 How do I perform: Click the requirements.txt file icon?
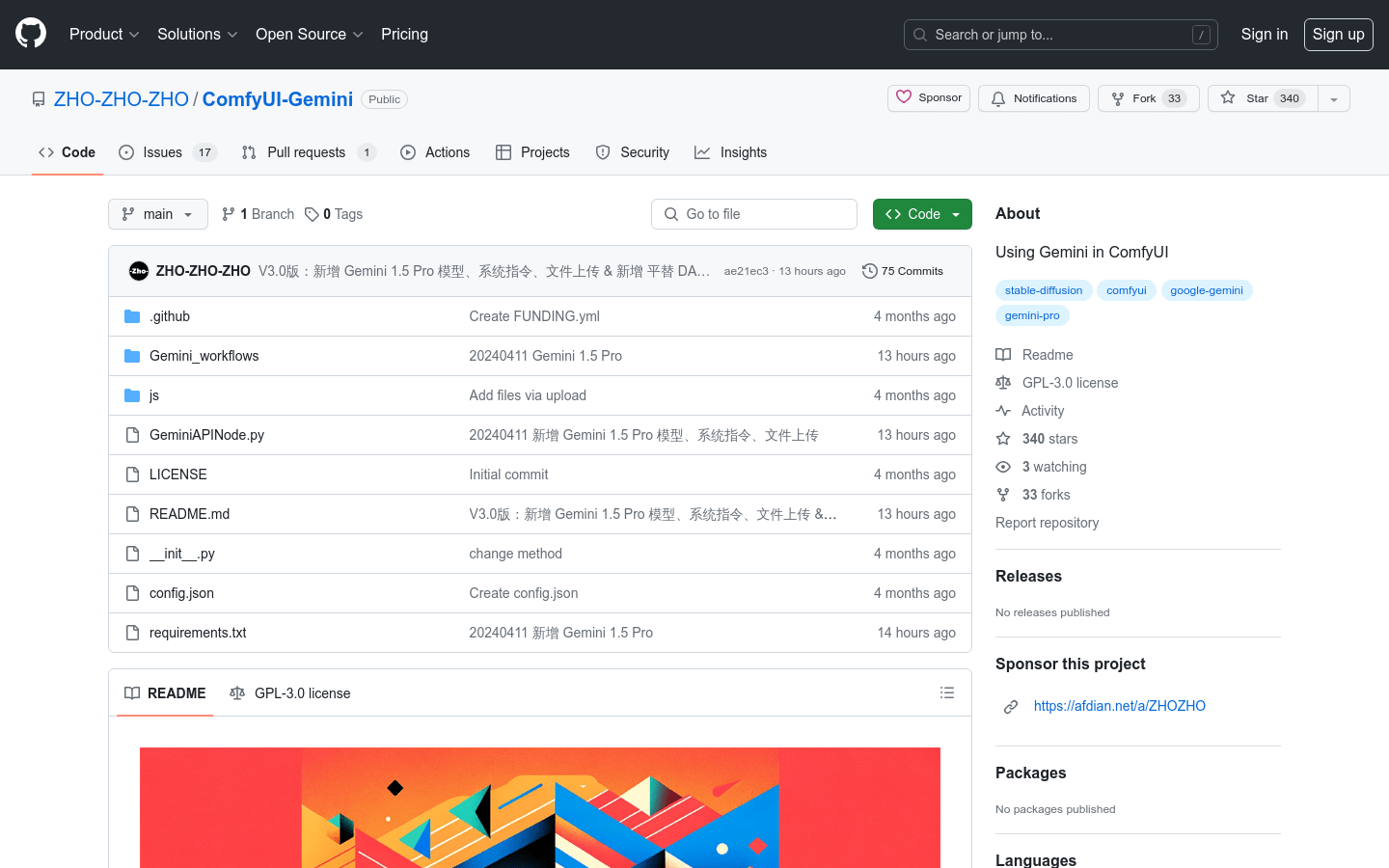(132, 633)
